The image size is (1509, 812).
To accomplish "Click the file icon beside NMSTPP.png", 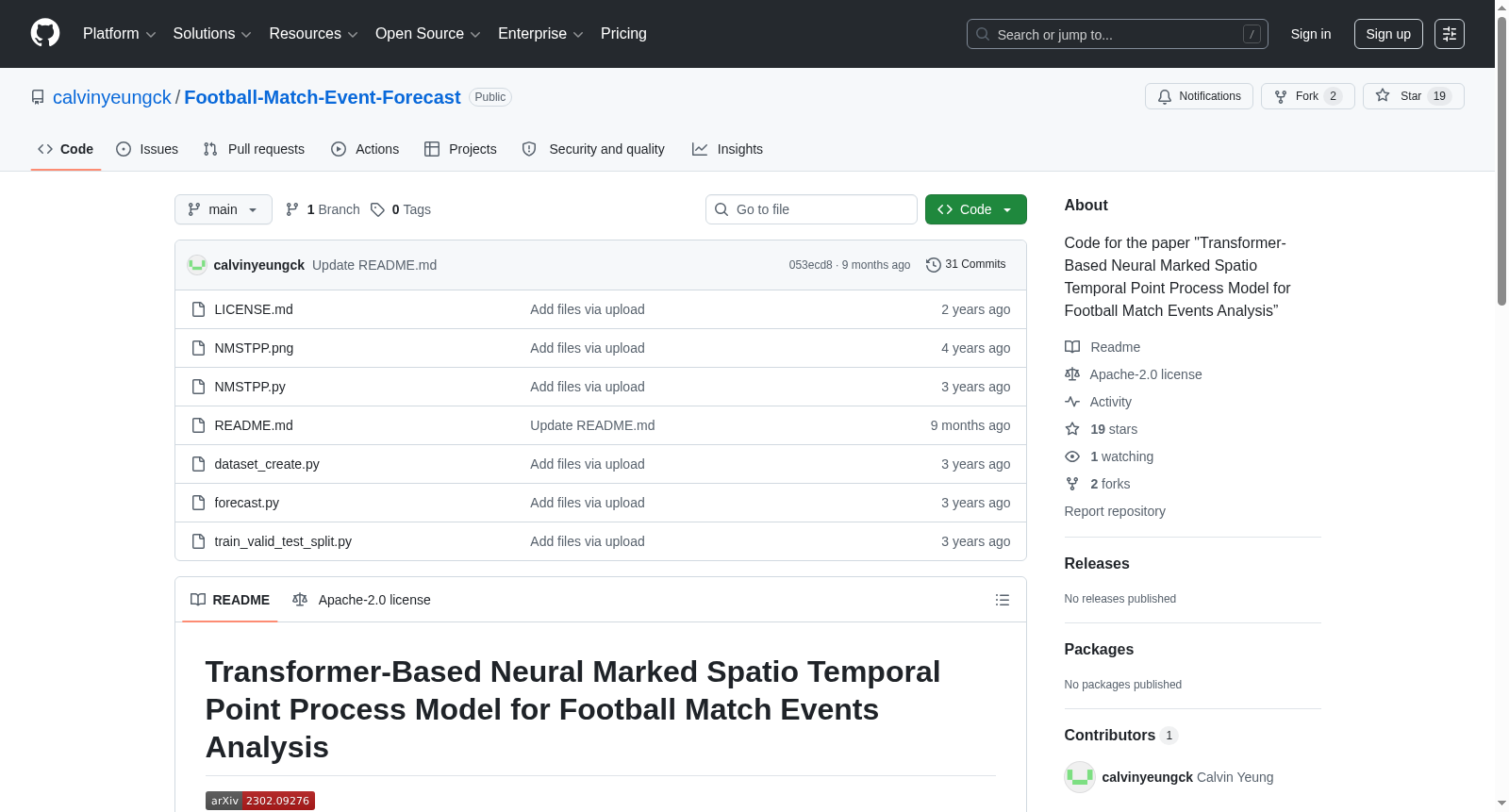I will coord(198,348).
